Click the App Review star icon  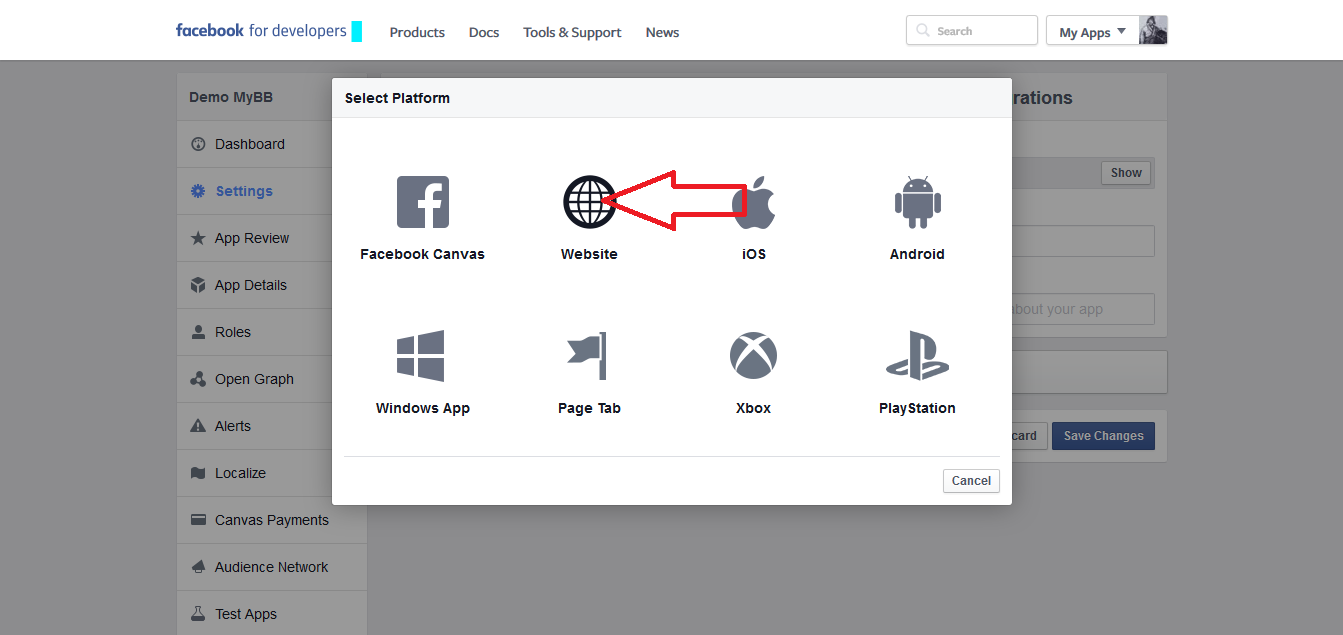point(198,238)
